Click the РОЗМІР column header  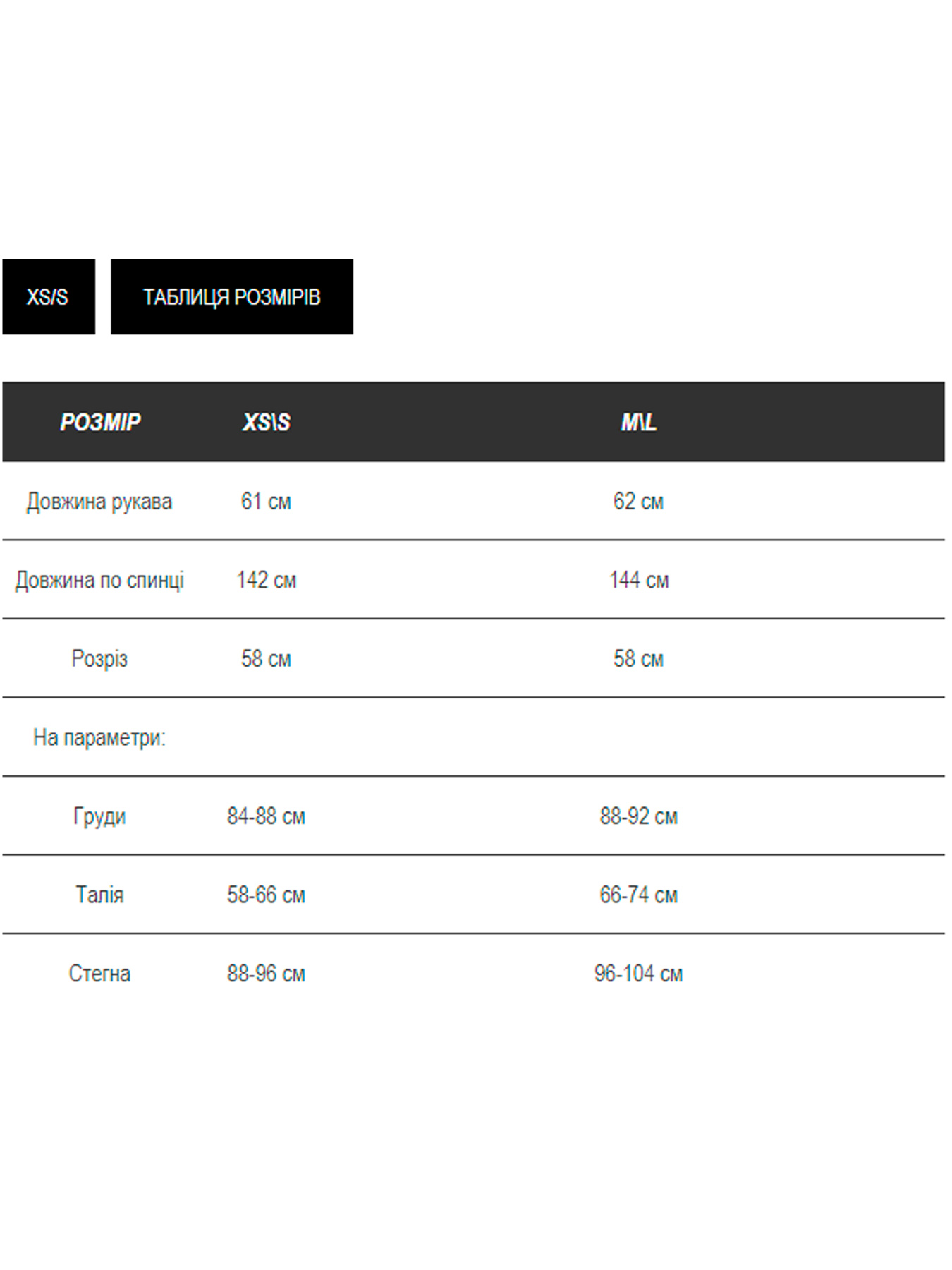click(100, 422)
